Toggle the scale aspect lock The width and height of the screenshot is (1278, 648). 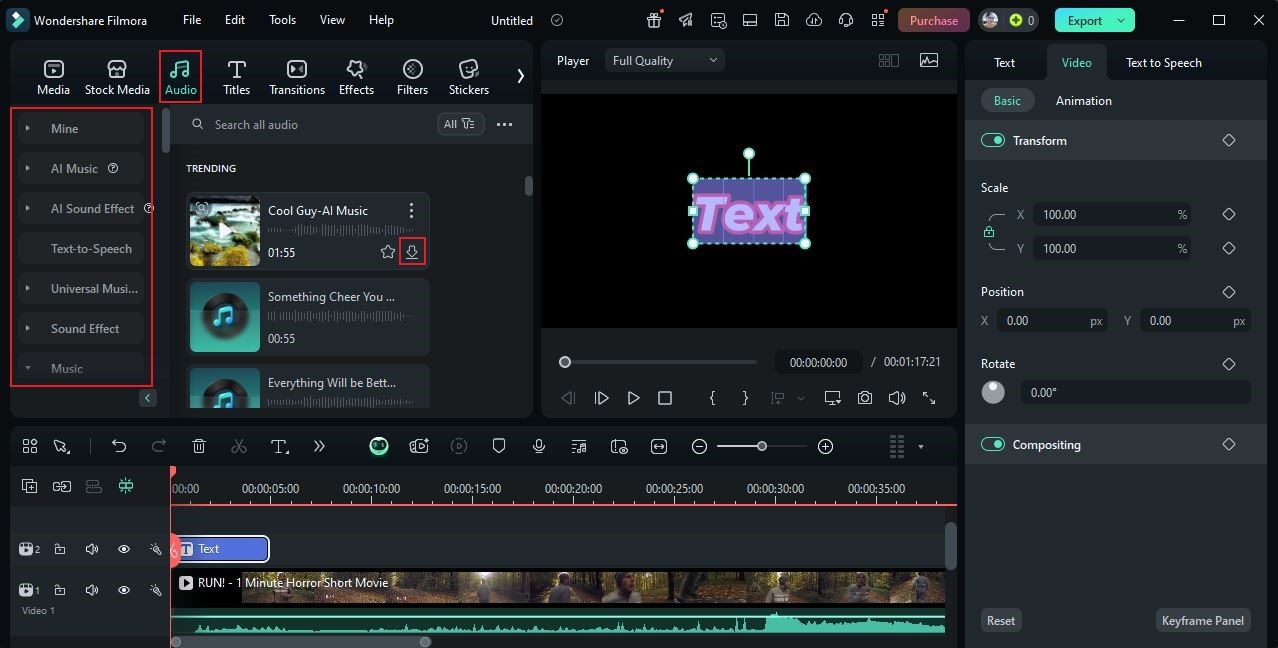989,231
